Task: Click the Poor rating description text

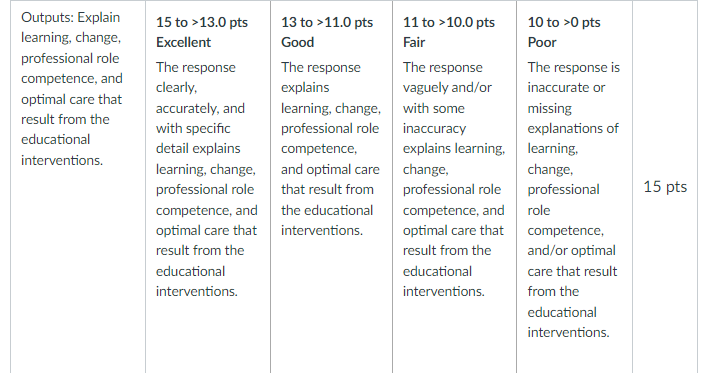Action: [574, 200]
